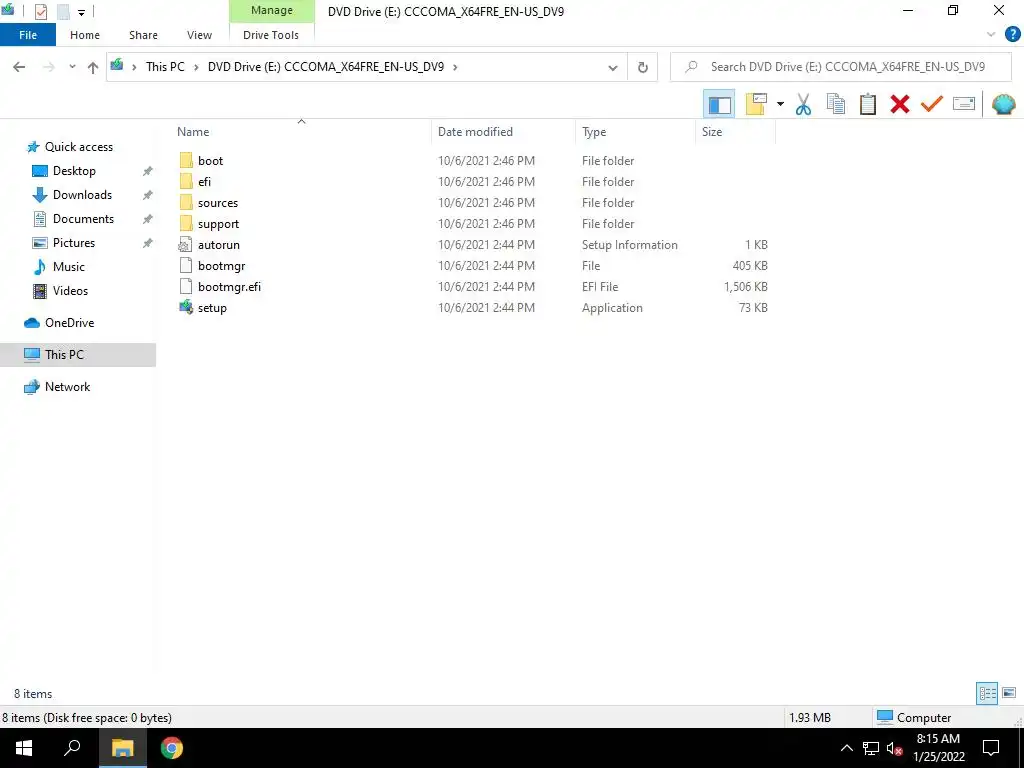Click the Manage contextual tab header
The width and height of the screenshot is (1024, 768).
pos(272,11)
